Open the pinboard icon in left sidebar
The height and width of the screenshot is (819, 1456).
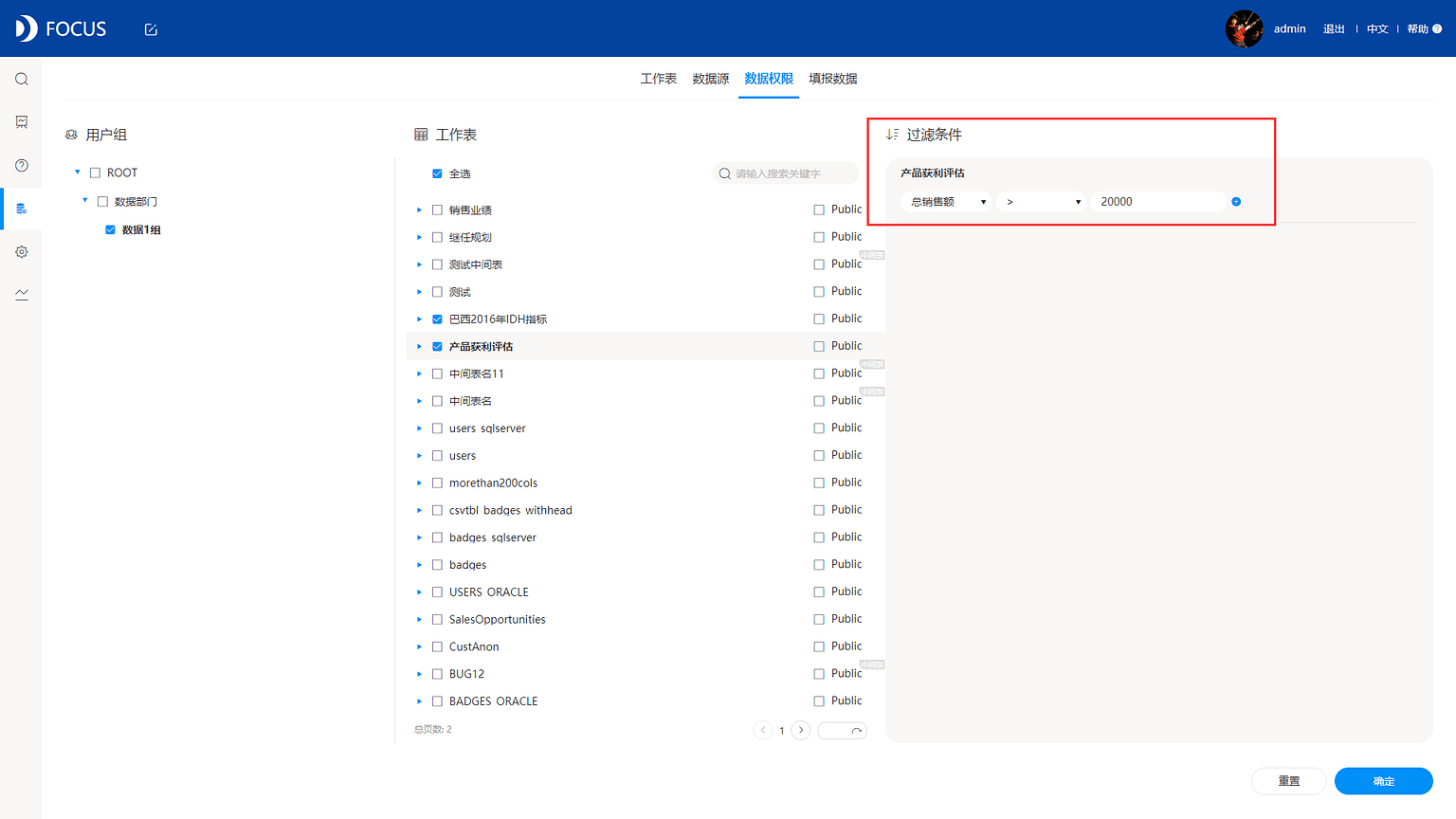point(21,121)
